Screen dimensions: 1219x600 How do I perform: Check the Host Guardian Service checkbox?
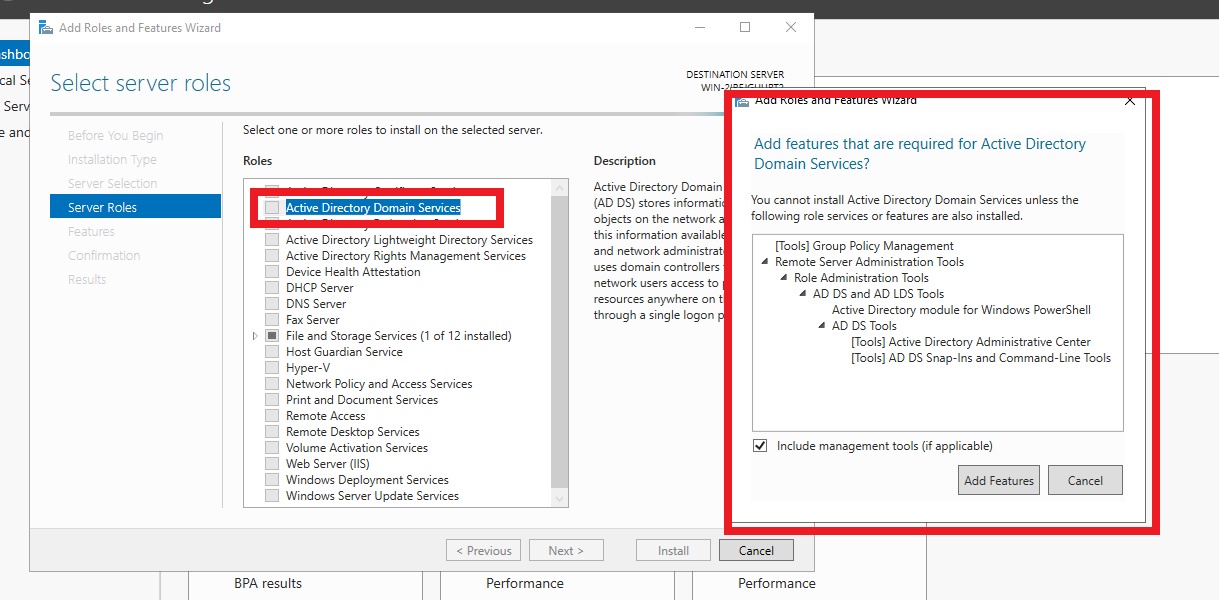(272, 352)
